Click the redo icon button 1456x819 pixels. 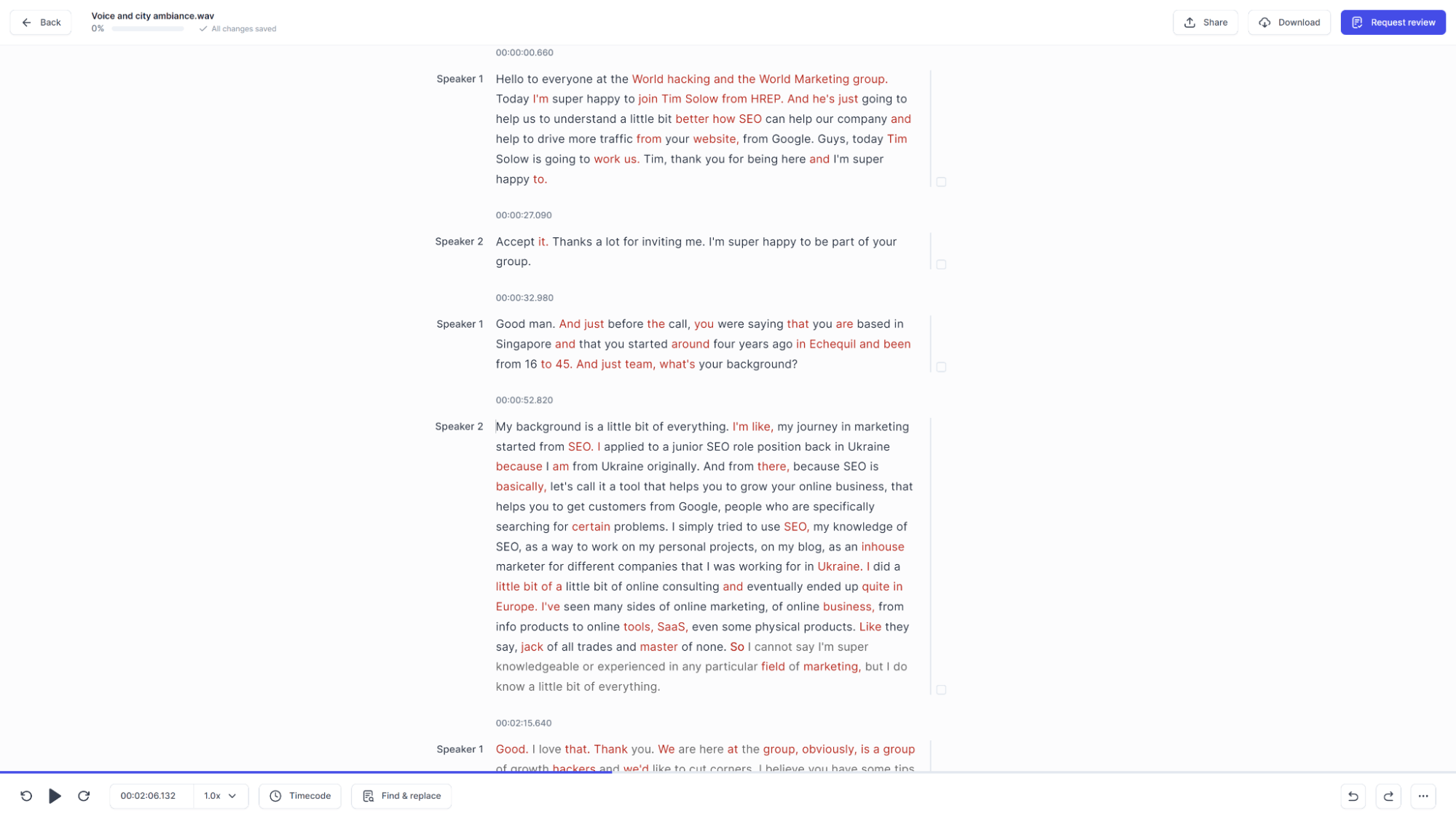click(1389, 796)
